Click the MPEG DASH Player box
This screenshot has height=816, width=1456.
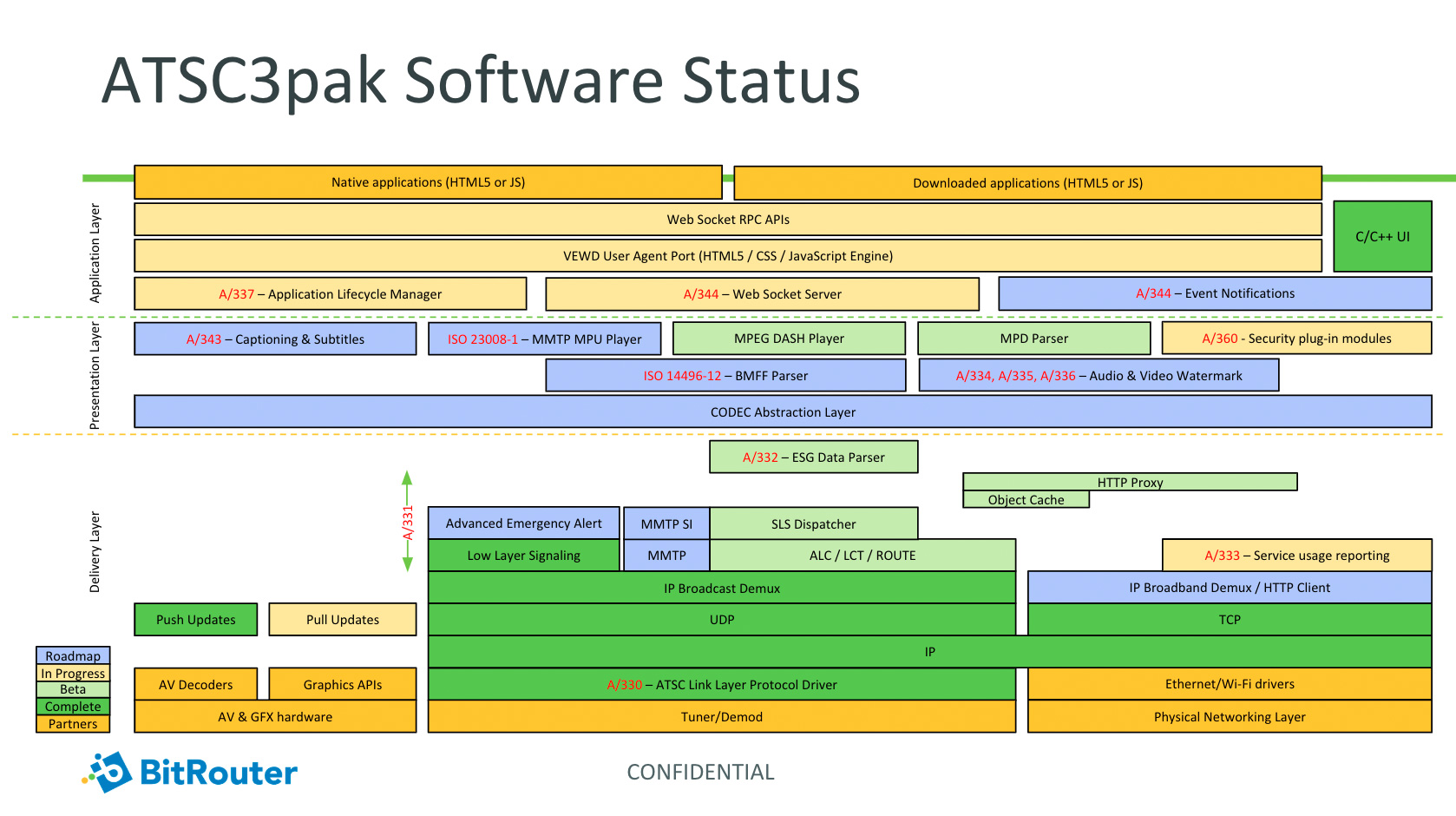(789, 339)
